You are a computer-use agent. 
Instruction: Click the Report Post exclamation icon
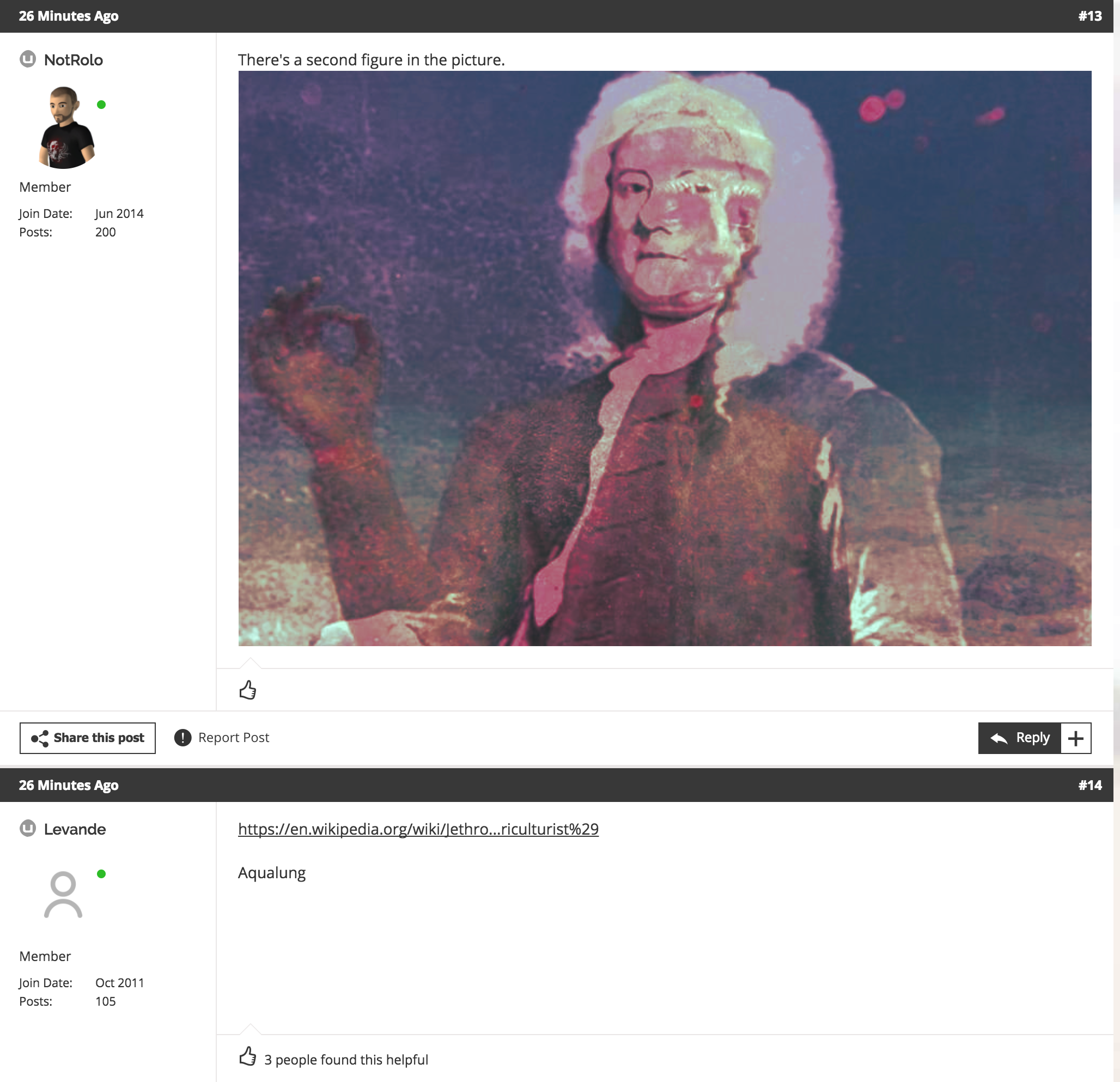(183, 738)
